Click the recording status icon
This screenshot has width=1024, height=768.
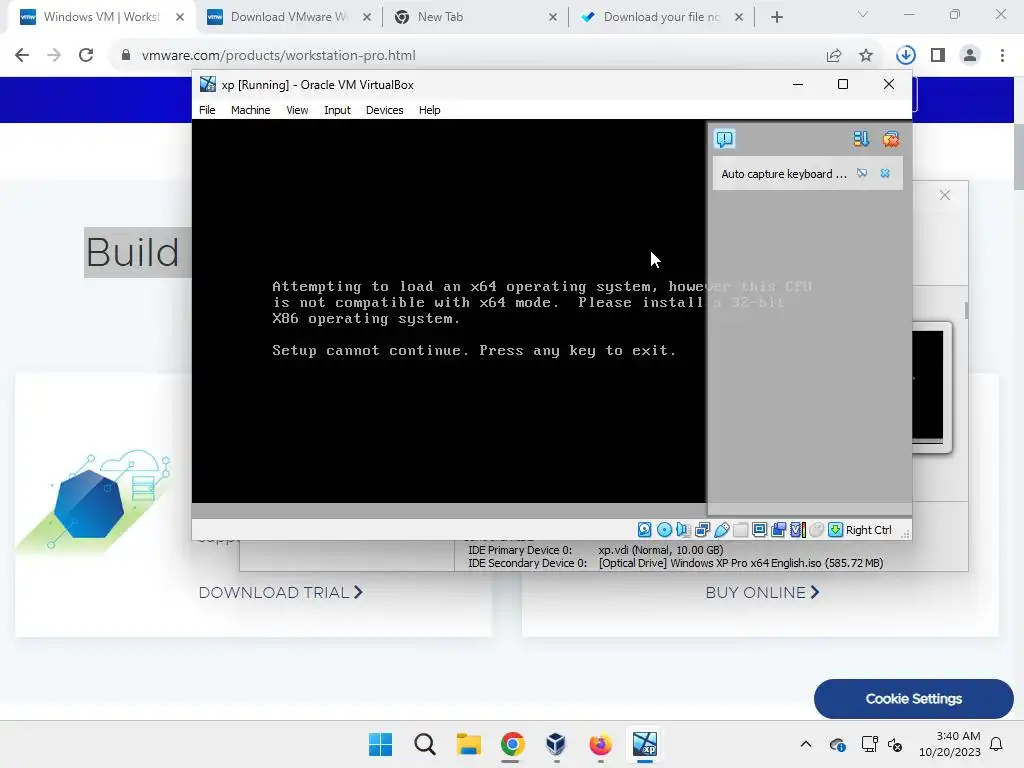point(778,530)
